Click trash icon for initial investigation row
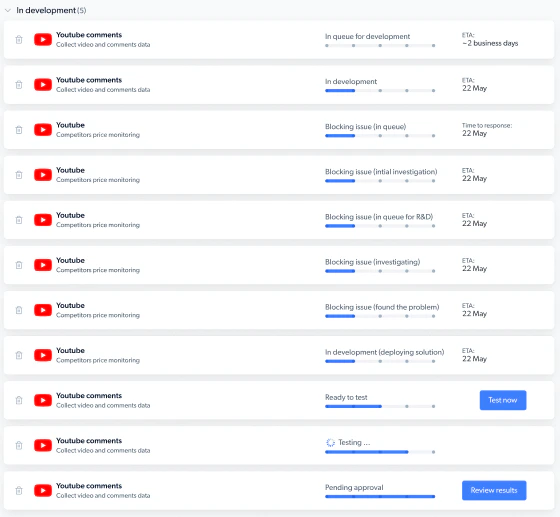This screenshot has height=517, width=560. pos(19,175)
